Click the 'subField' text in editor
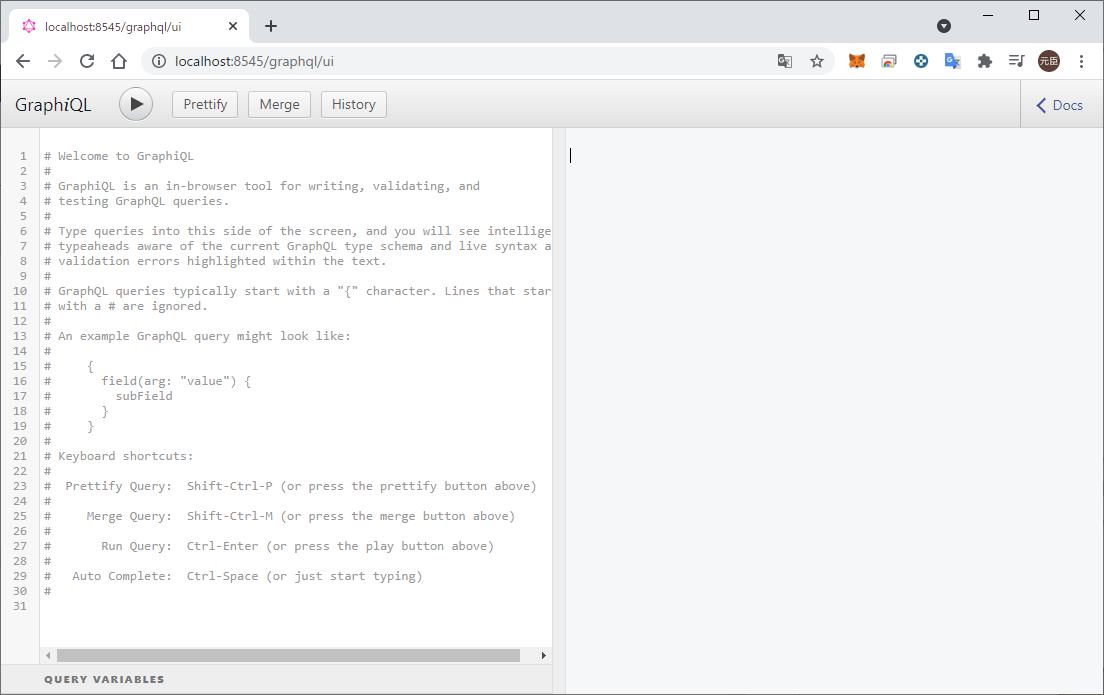1104x695 pixels. pyautogui.click(x=144, y=396)
